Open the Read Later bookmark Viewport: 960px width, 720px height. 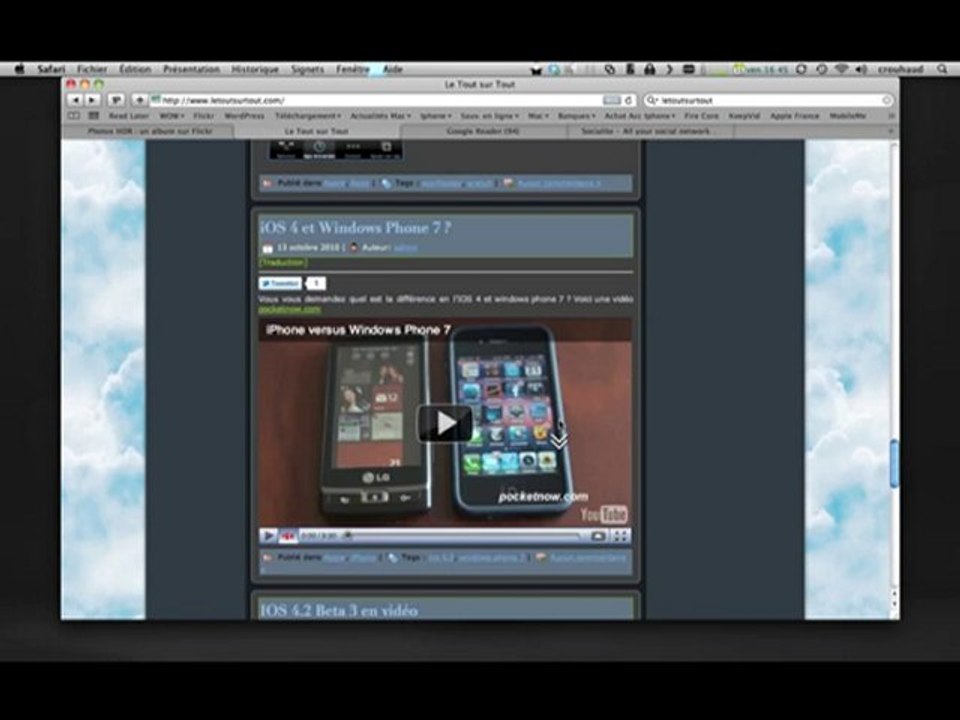coord(129,115)
